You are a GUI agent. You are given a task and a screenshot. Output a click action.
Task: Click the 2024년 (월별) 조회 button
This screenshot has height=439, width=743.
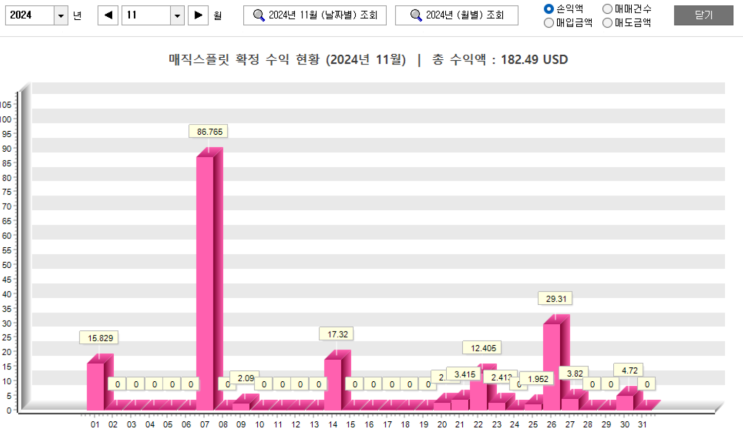coord(457,15)
